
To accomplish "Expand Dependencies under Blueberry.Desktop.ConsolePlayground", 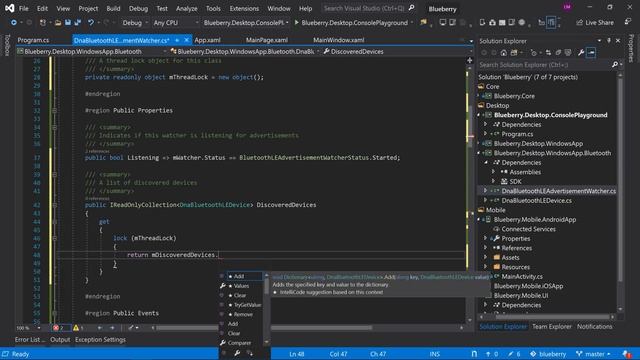I will [x=485, y=124].
